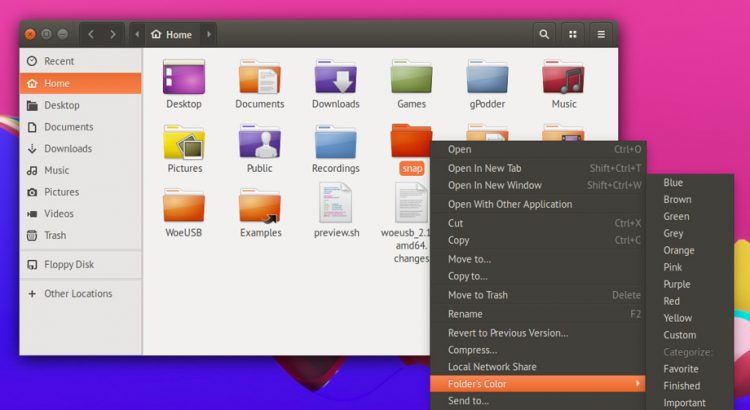Choose Open in context menu
Viewport: 750px width, 410px height.
[x=538, y=149]
